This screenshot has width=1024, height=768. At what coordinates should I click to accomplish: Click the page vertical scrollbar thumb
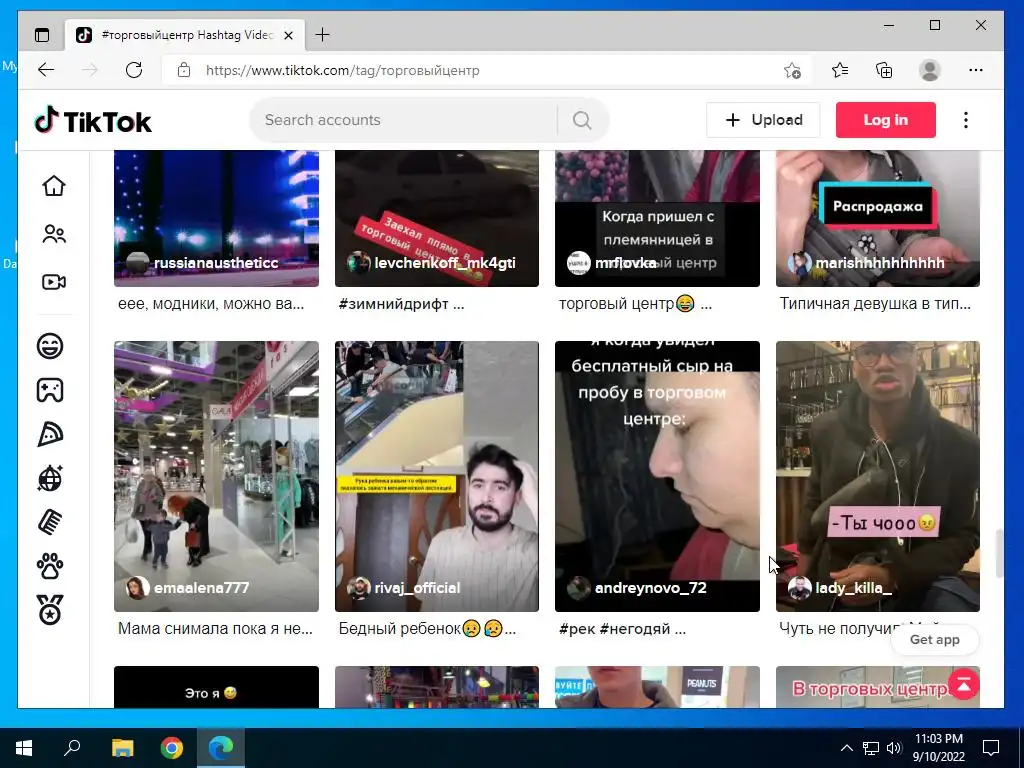pos(999,554)
